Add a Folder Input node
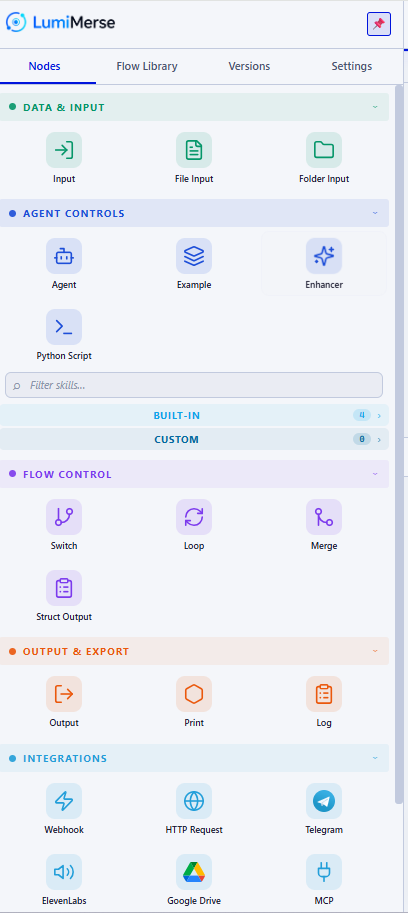 [x=324, y=150]
